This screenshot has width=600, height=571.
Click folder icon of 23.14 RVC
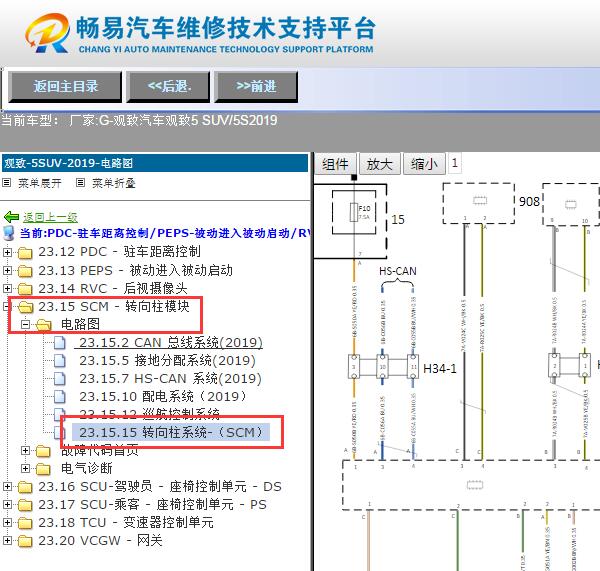[25, 289]
